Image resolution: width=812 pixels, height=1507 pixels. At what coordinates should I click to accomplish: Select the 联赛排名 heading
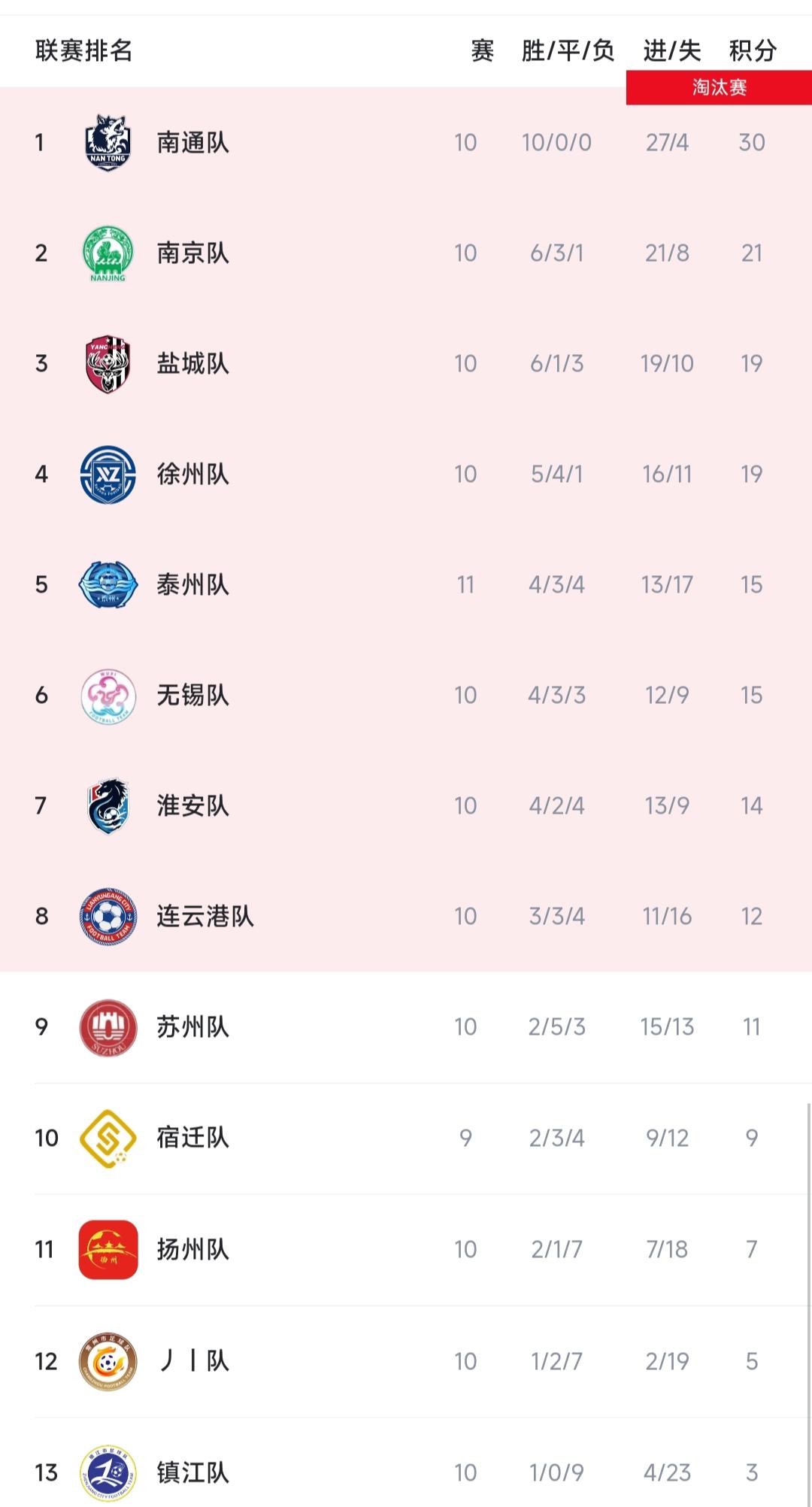pyautogui.click(x=83, y=50)
